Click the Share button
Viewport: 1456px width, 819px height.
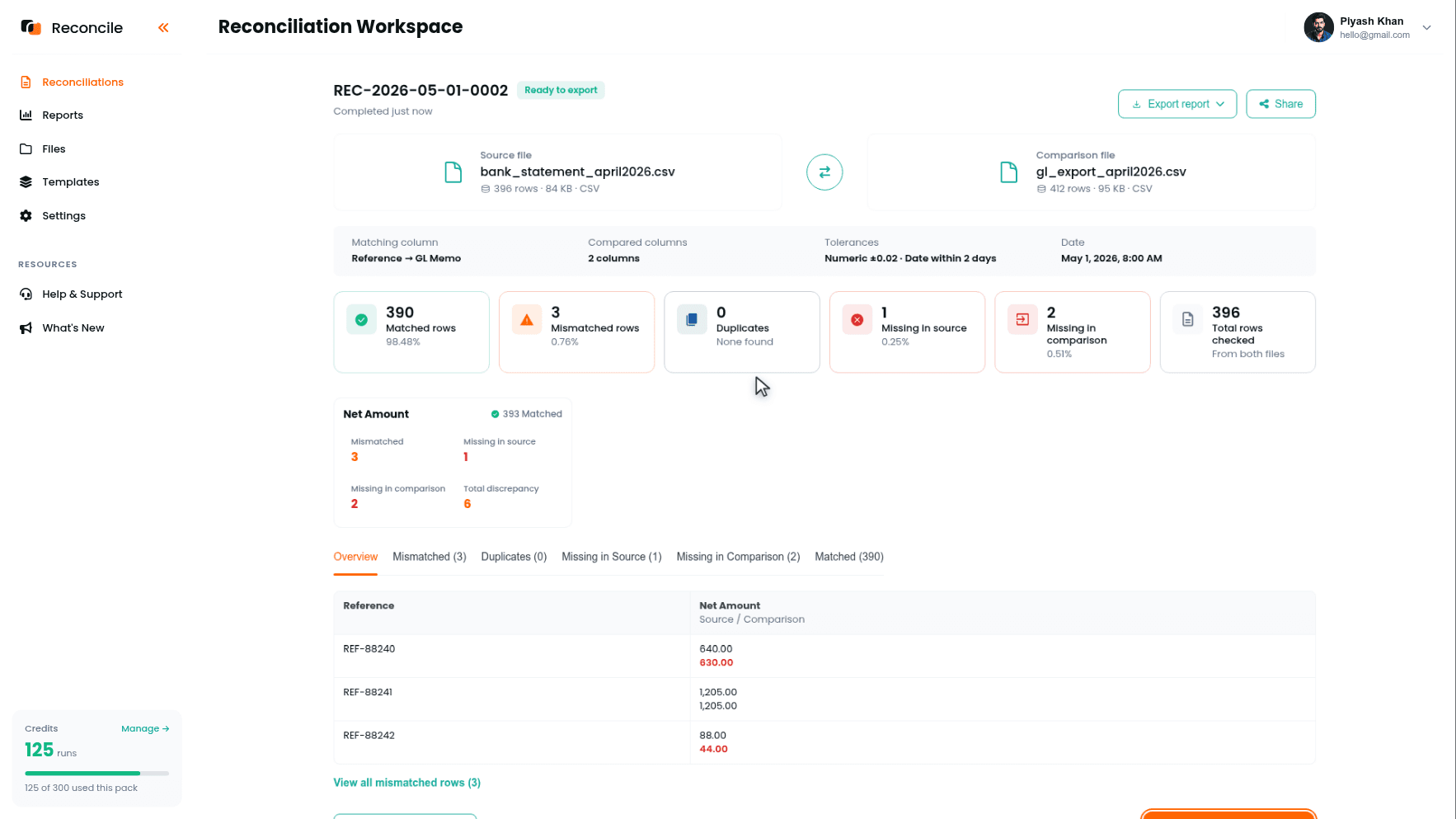pos(1280,104)
